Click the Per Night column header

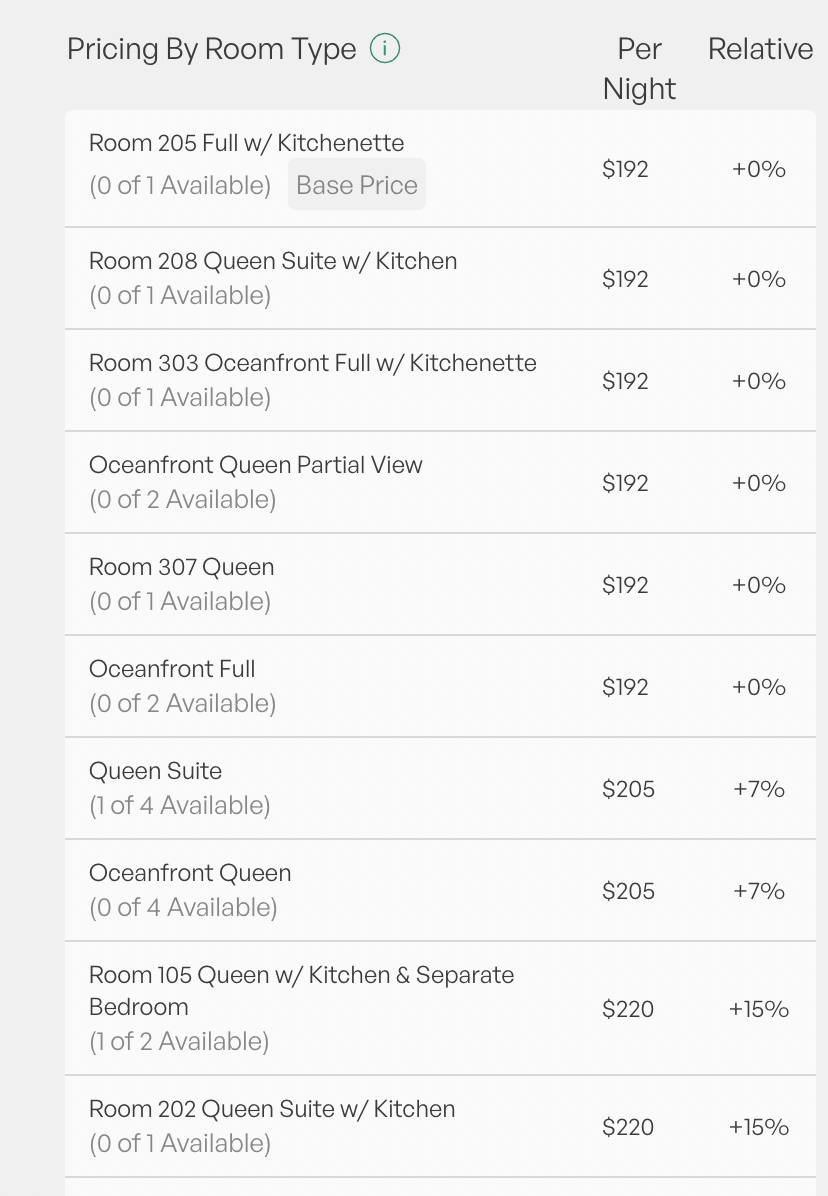pyautogui.click(x=639, y=68)
